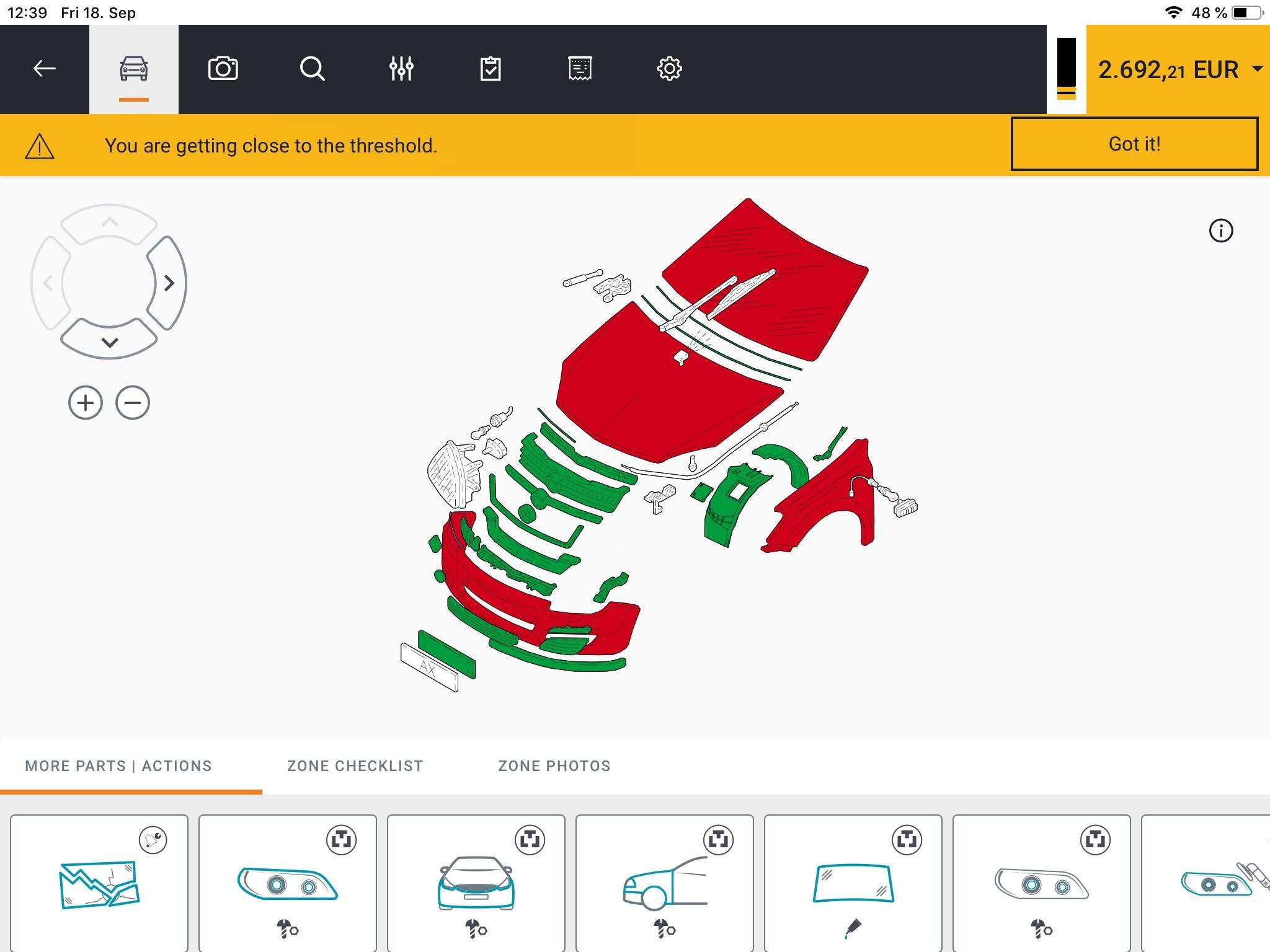Zoom in with the plus button

coord(86,403)
